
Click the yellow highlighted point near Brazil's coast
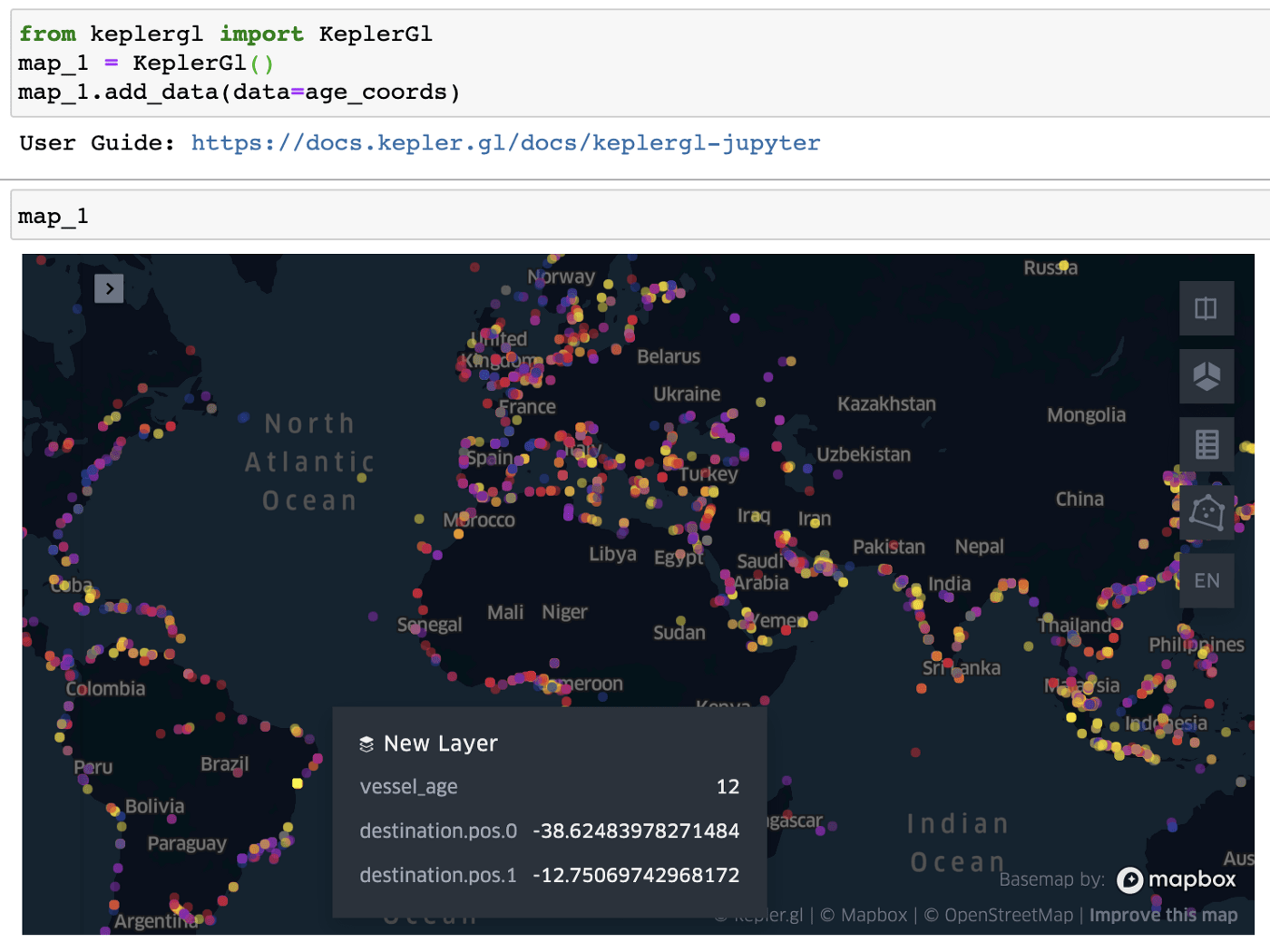[298, 782]
